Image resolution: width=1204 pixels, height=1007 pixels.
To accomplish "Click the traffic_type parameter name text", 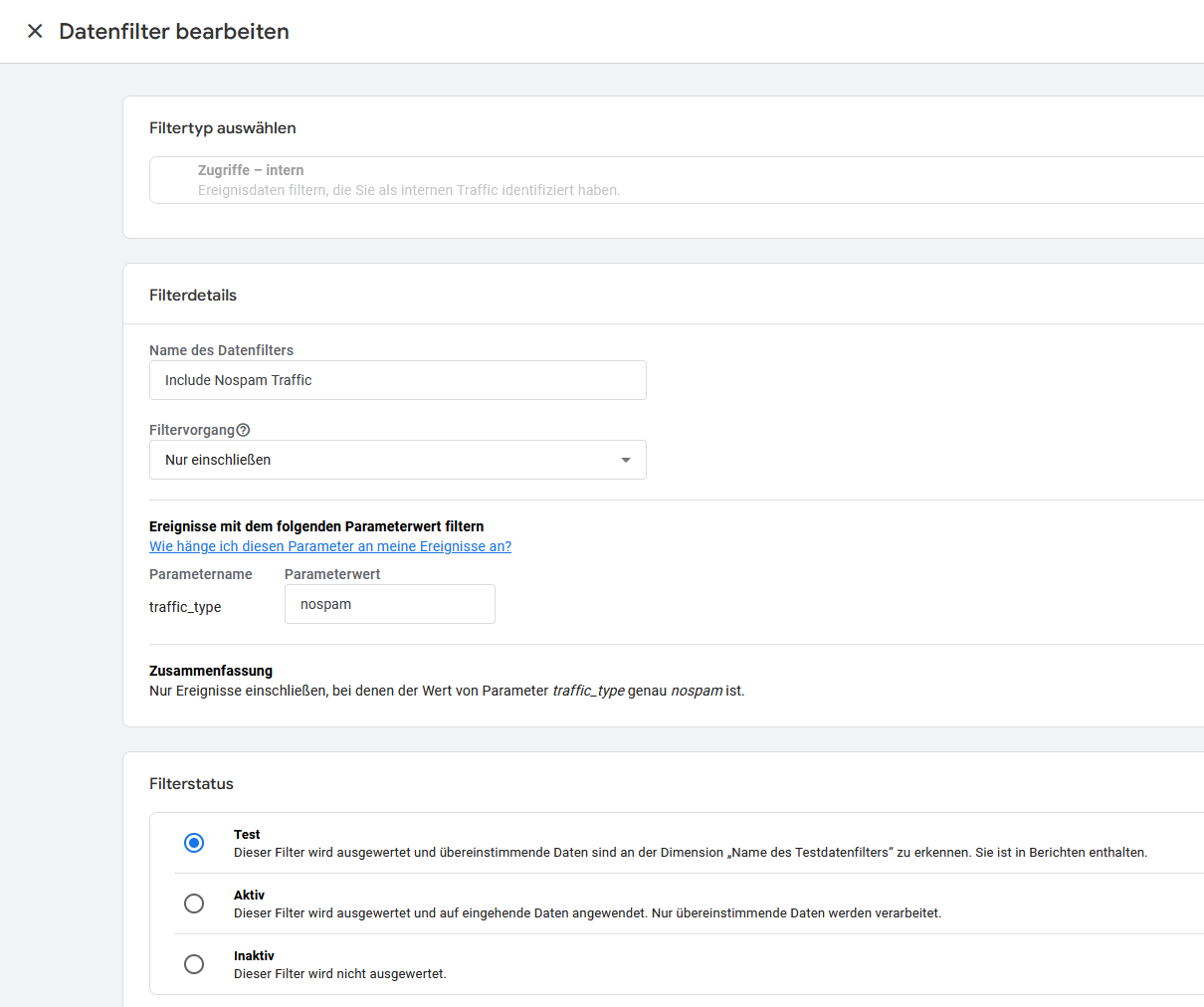I will (x=185, y=607).
